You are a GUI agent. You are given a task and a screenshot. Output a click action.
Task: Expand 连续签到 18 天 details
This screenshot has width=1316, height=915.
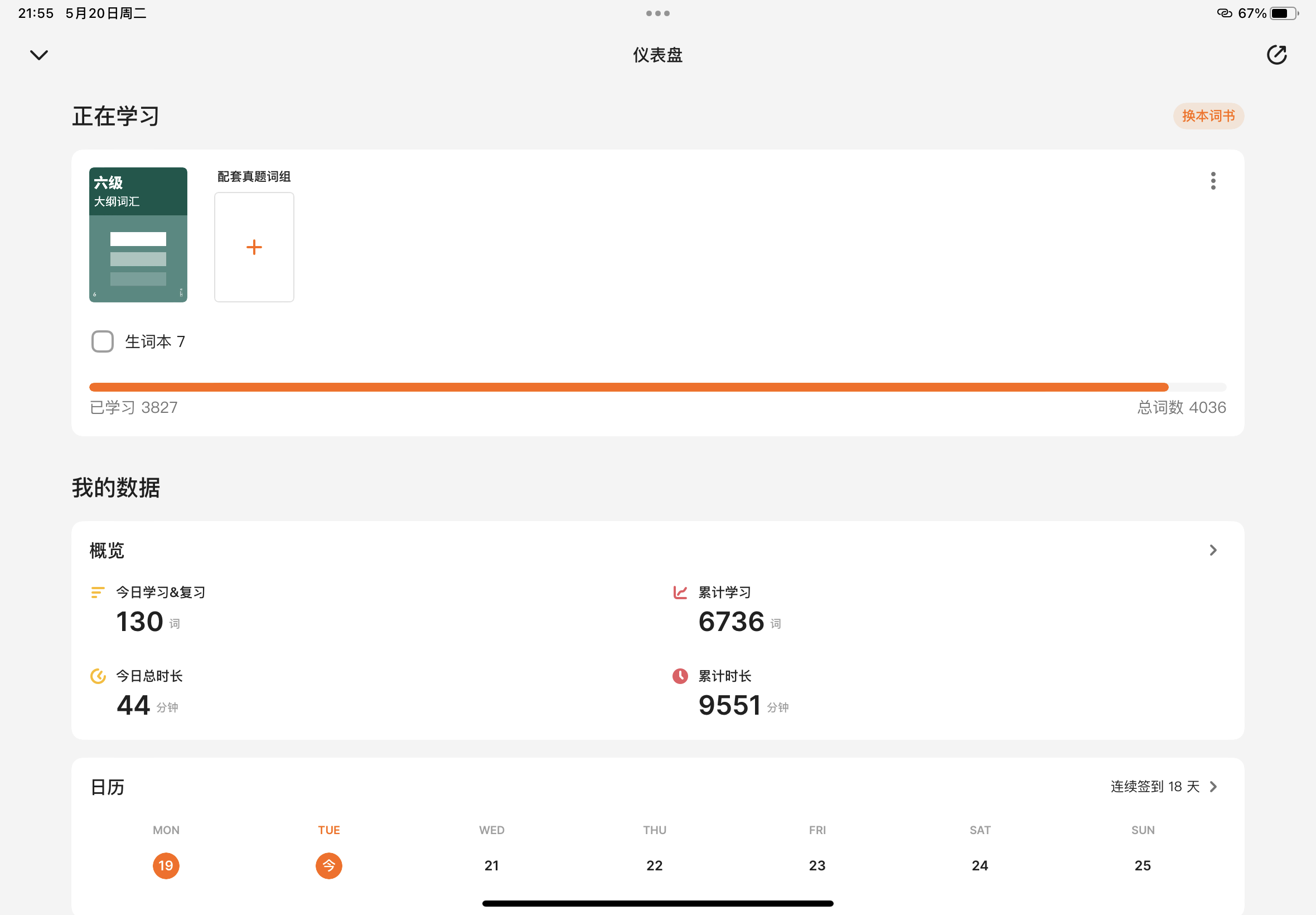click(1164, 787)
